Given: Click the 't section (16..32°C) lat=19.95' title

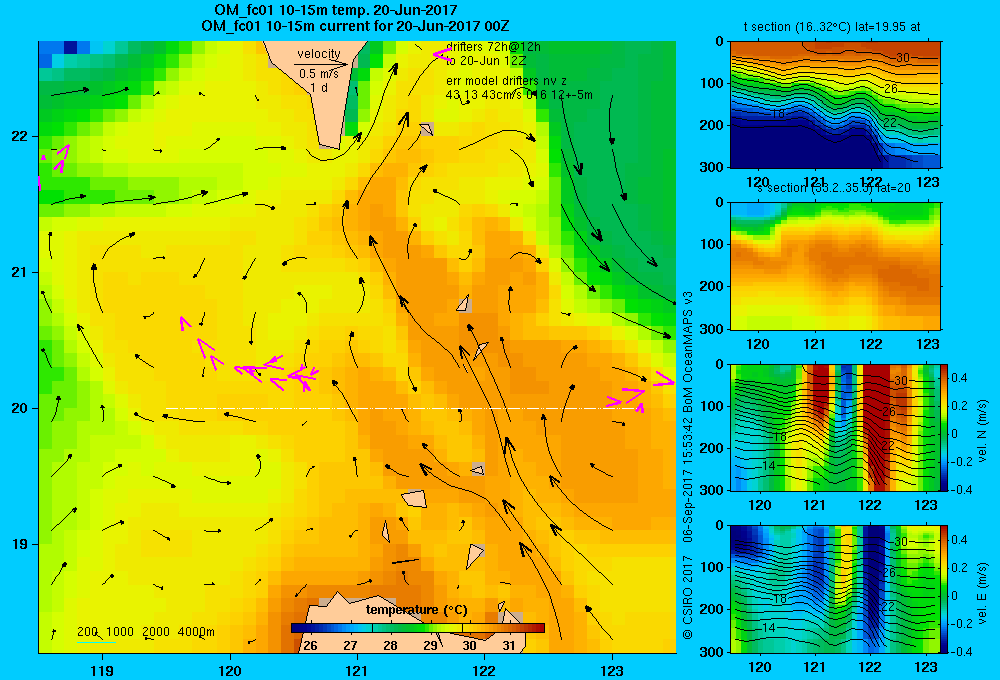Looking at the screenshot, I should coord(832,27).
